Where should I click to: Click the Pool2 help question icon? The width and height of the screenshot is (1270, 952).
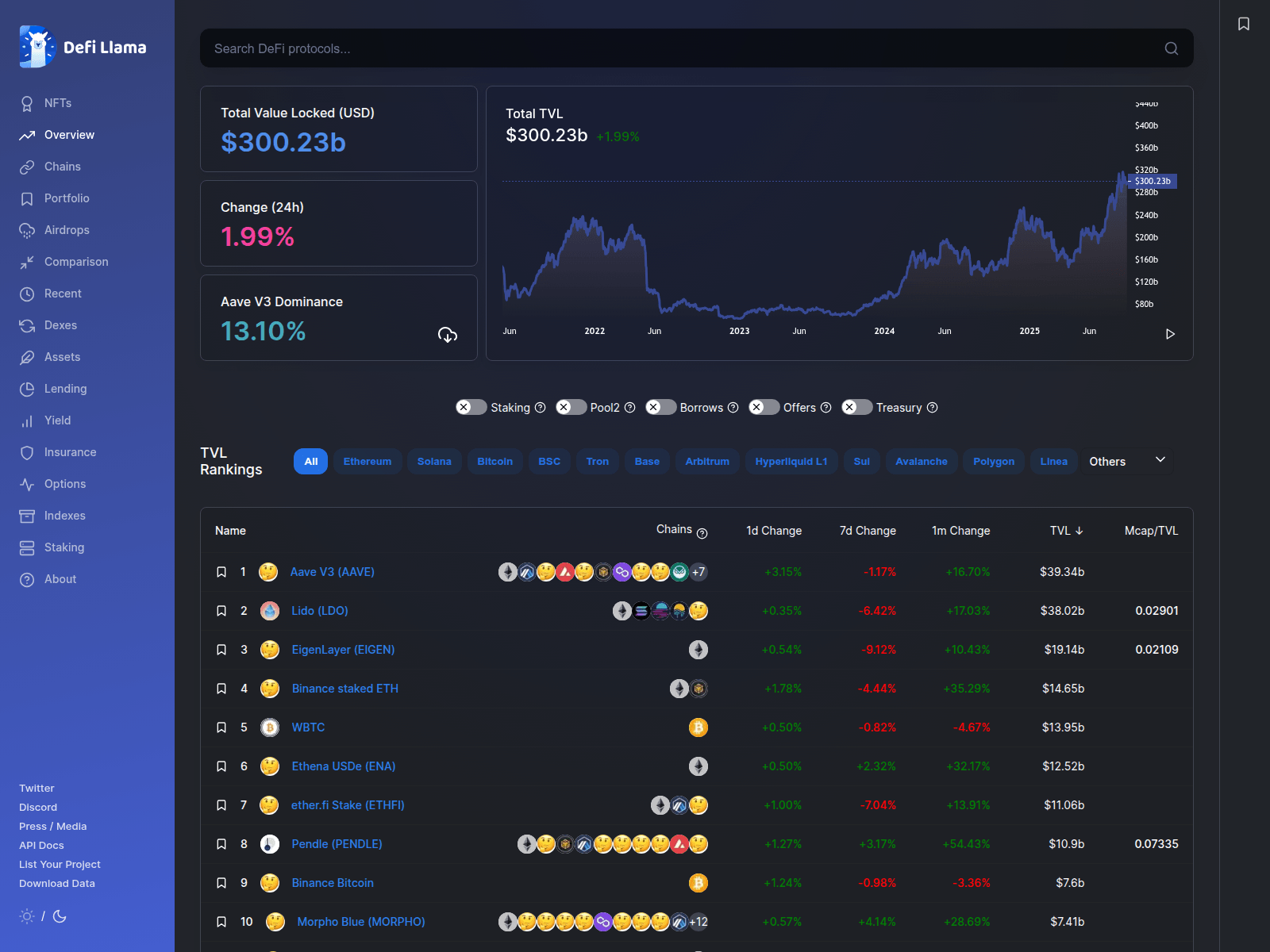click(x=629, y=408)
